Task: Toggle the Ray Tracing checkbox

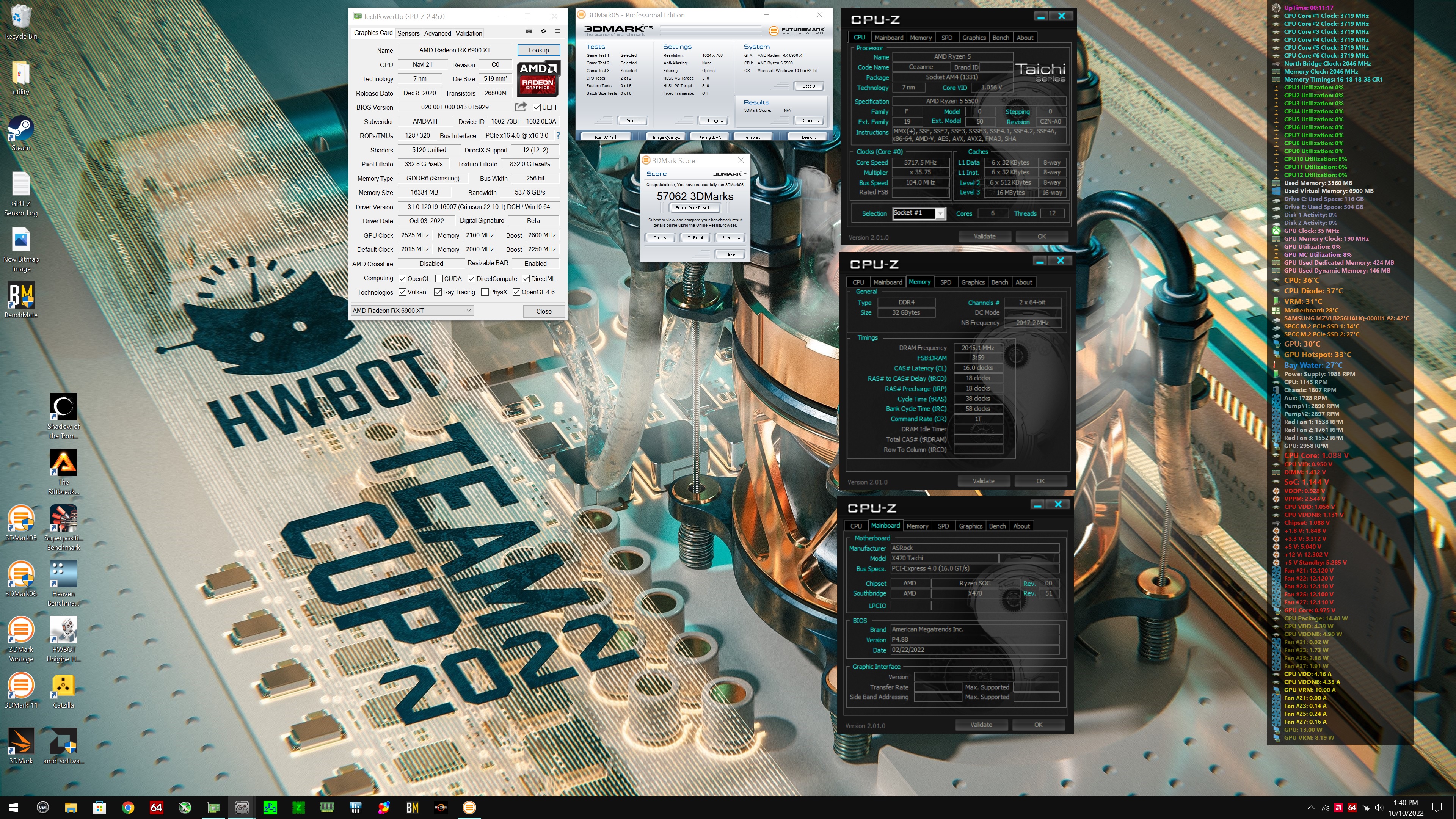Action: point(438,292)
